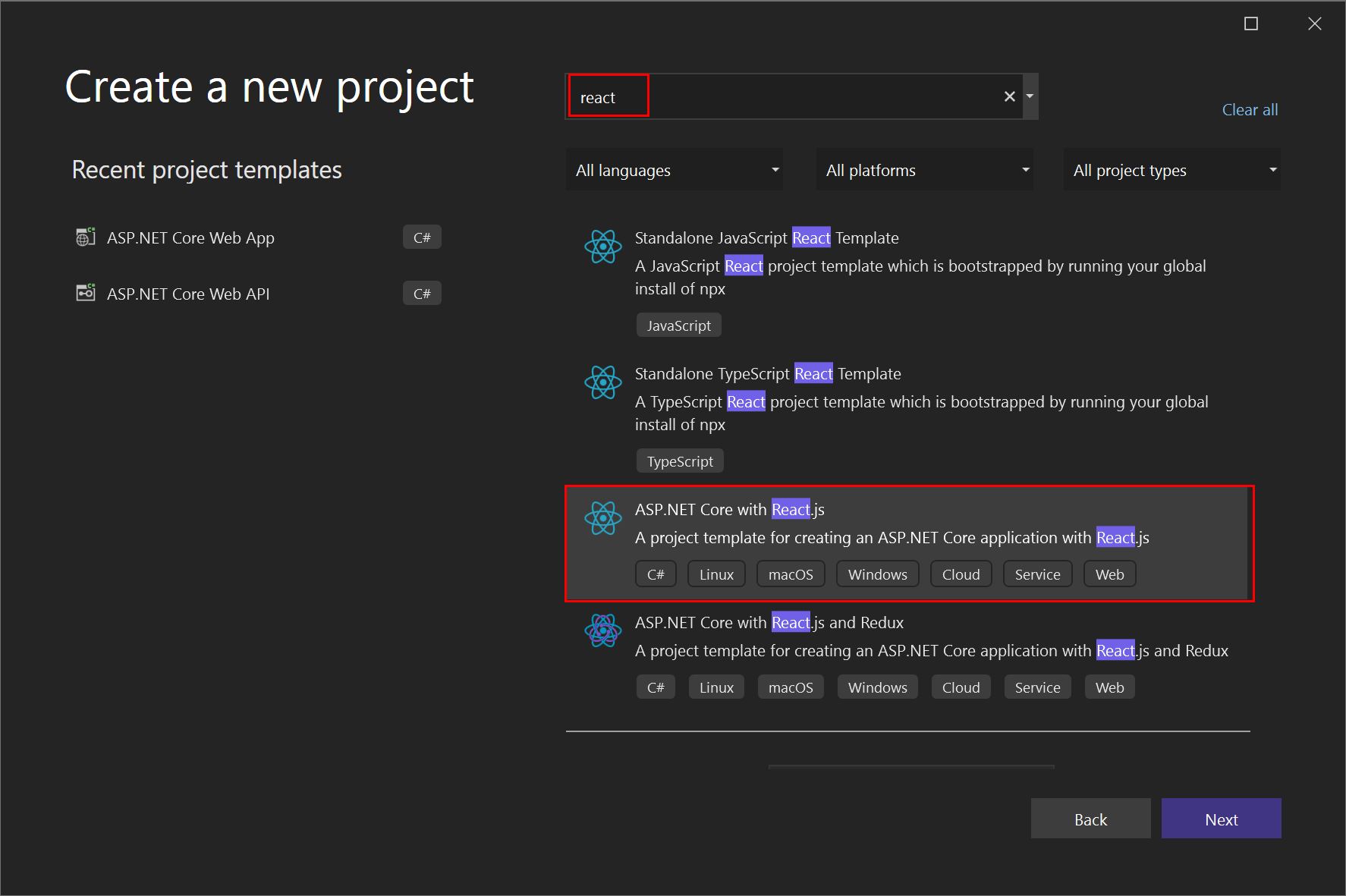
Task: Click the Next button
Action: (x=1221, y=819)
